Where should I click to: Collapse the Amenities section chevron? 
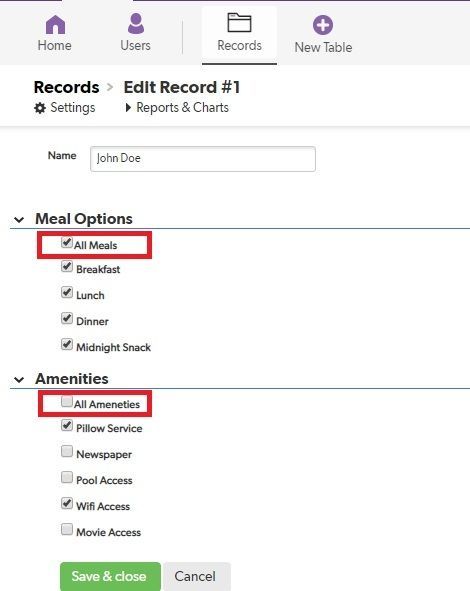(x=19, y=380)
